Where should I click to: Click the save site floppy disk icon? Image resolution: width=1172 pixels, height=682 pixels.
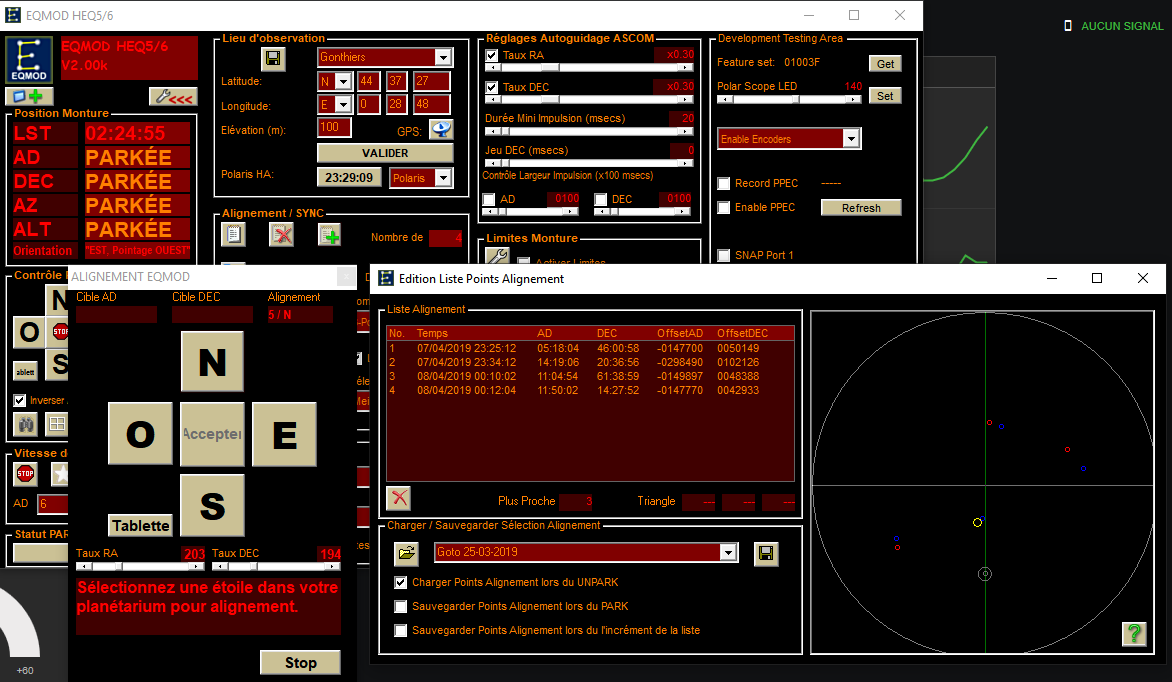click(273, 58)
